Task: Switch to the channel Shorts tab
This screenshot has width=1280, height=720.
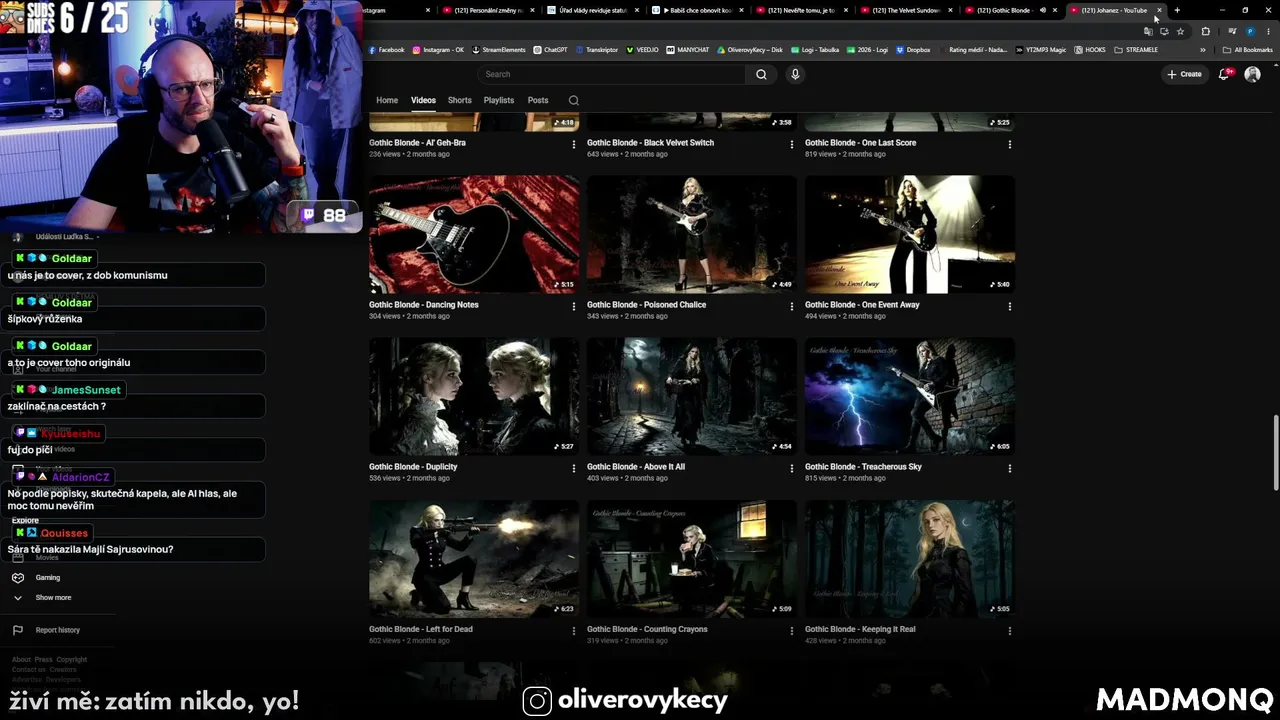Action: 460,100
